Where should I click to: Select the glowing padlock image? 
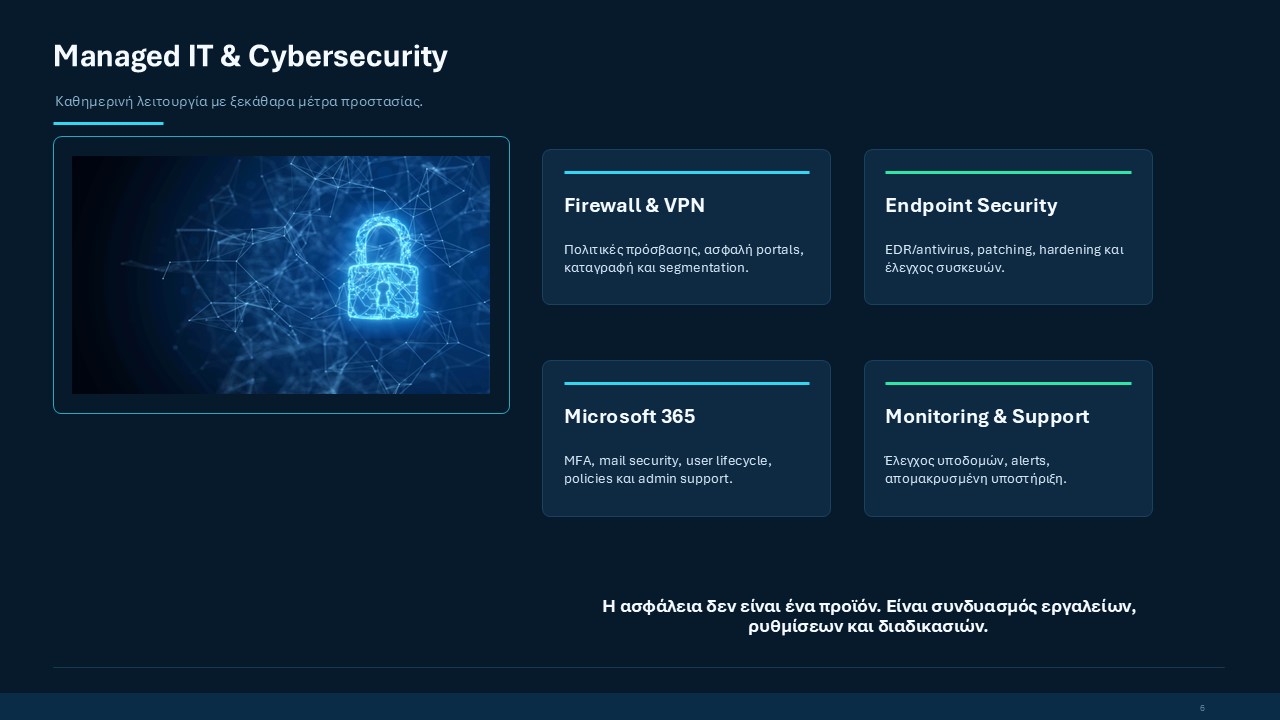pos(281,275)
